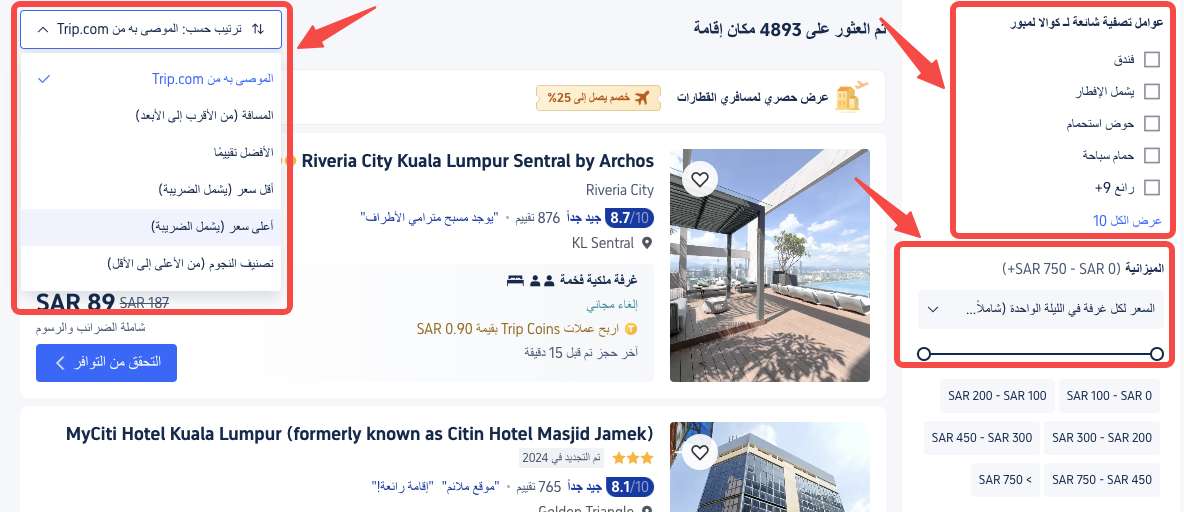This screenshot has width=1184, height=512.
Task: Expand all 10 filters via عرض الكل
Action: (x=1127, y=221)
